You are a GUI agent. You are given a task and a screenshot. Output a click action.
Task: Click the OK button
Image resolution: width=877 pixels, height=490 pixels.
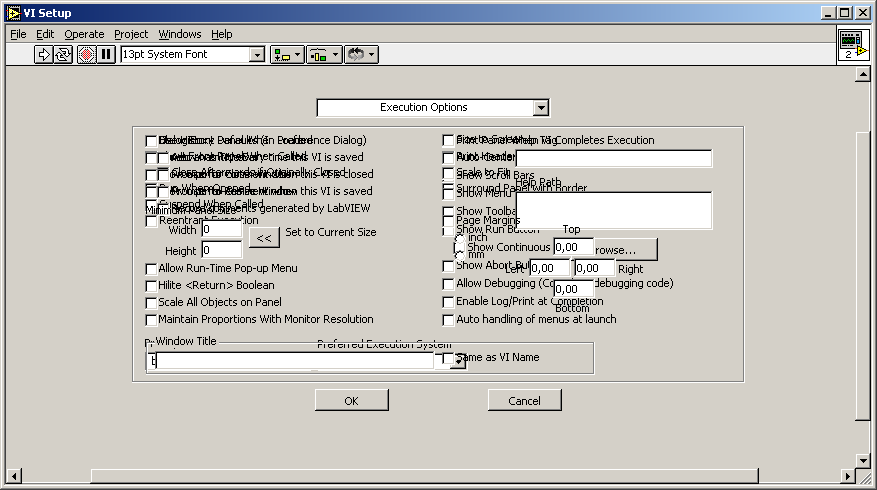pos(351,401)
